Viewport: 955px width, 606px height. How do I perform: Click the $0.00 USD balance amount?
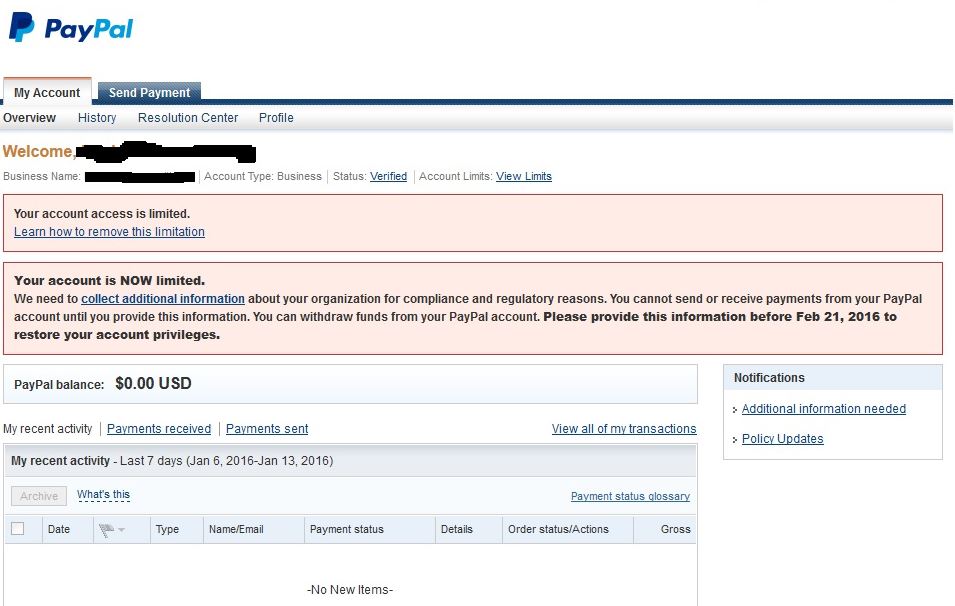pyautogui.click(x=153, y=383)
